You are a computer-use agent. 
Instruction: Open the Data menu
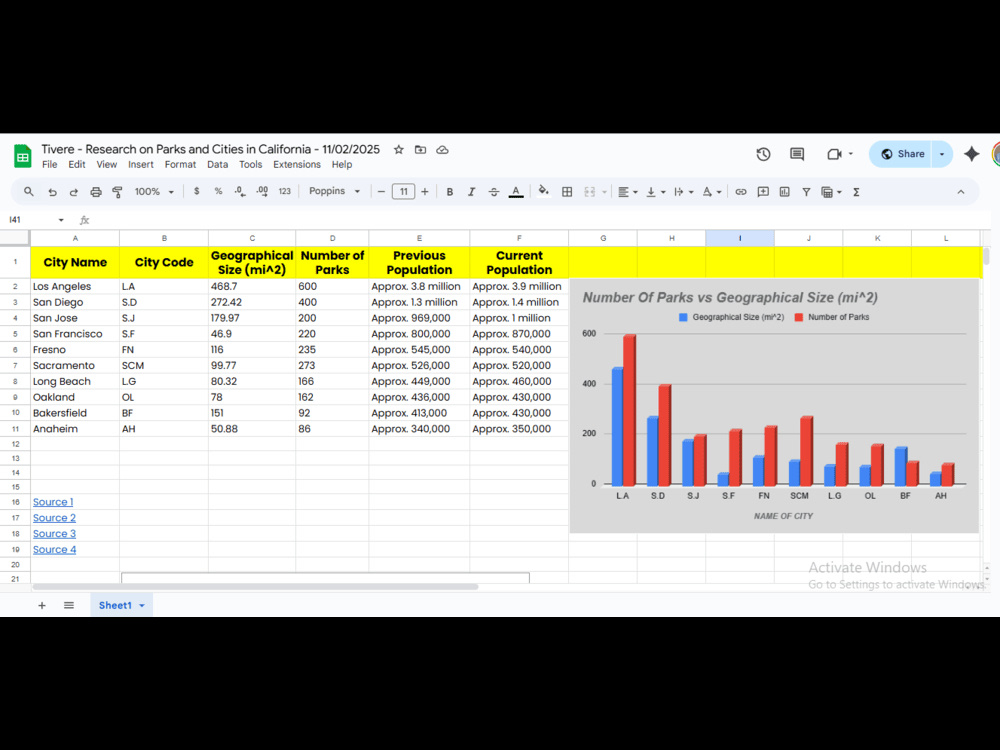217,165
